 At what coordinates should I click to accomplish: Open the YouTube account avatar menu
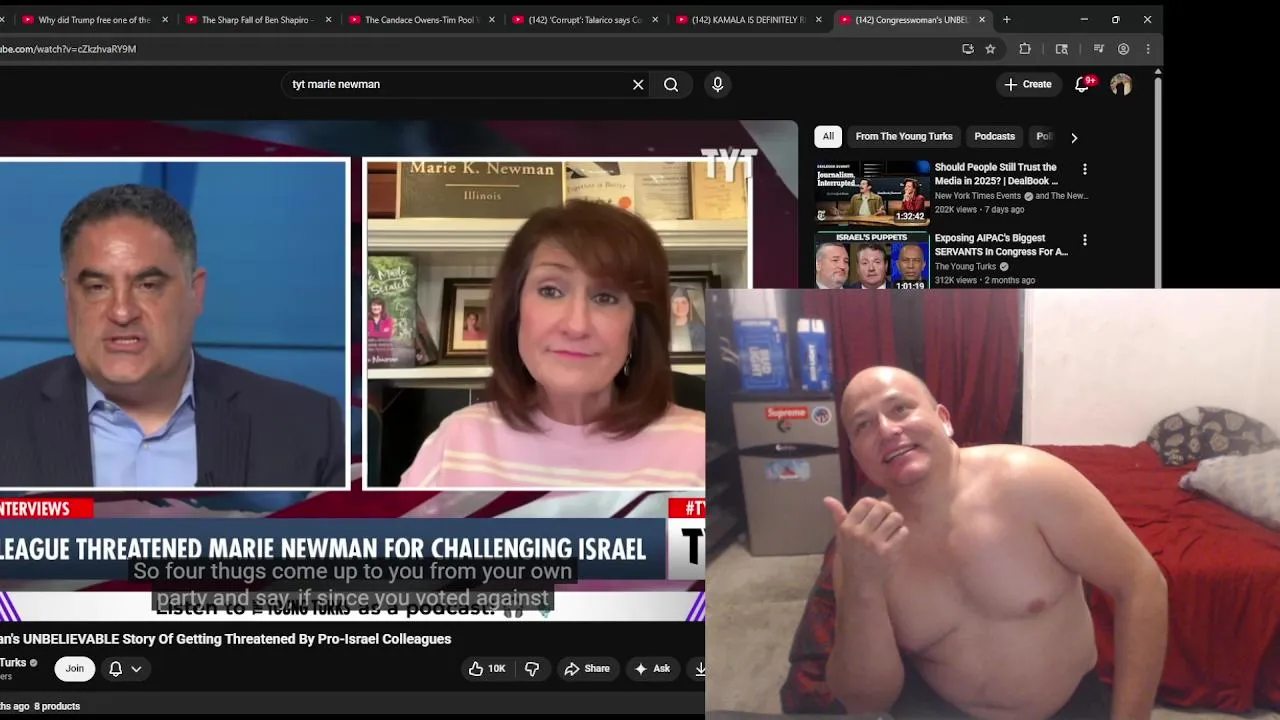point(1121,85)
